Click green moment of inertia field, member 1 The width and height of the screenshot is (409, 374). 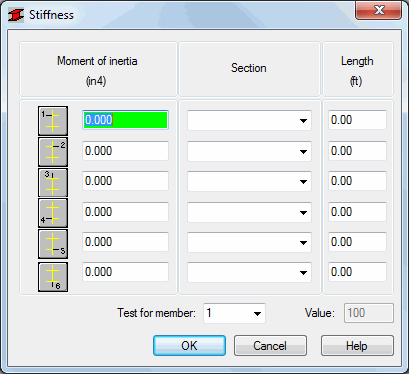[x=125, y=120]
